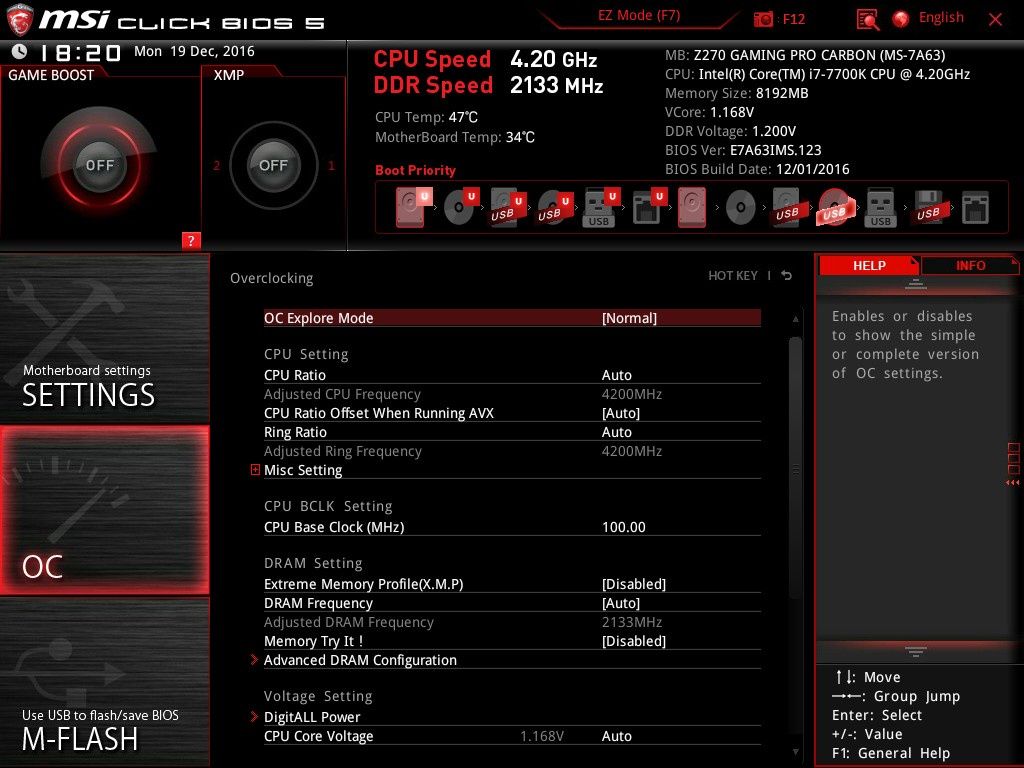Click the help panel top grip handle

tap(916, 284)
